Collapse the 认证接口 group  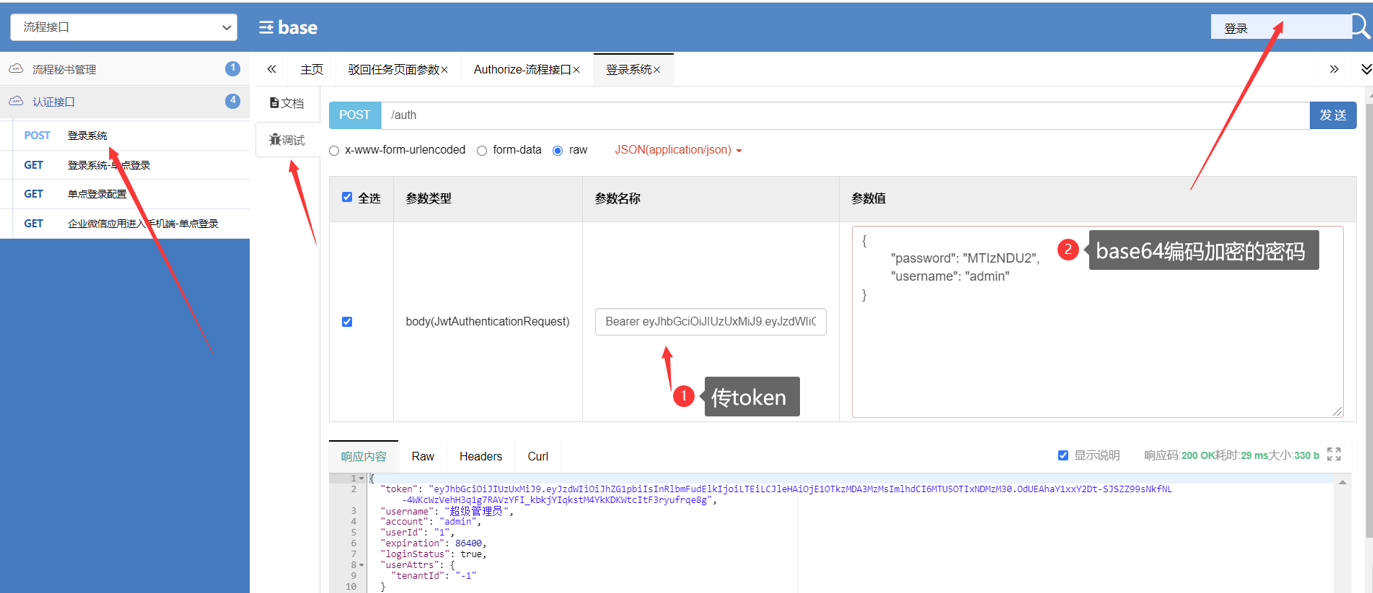pos(124,101)
